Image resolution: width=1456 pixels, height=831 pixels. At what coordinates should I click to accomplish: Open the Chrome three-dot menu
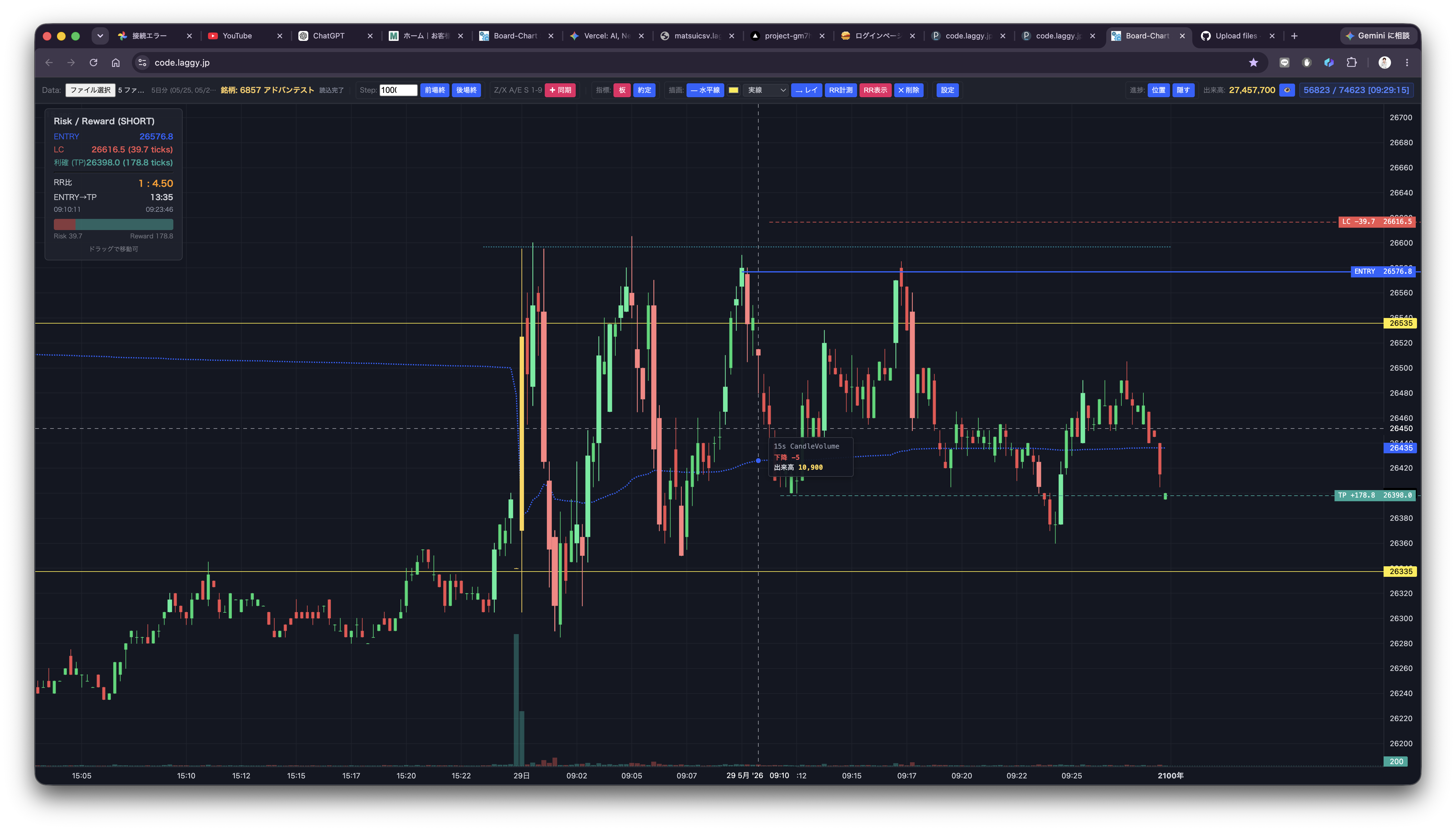pos(1407,63)
